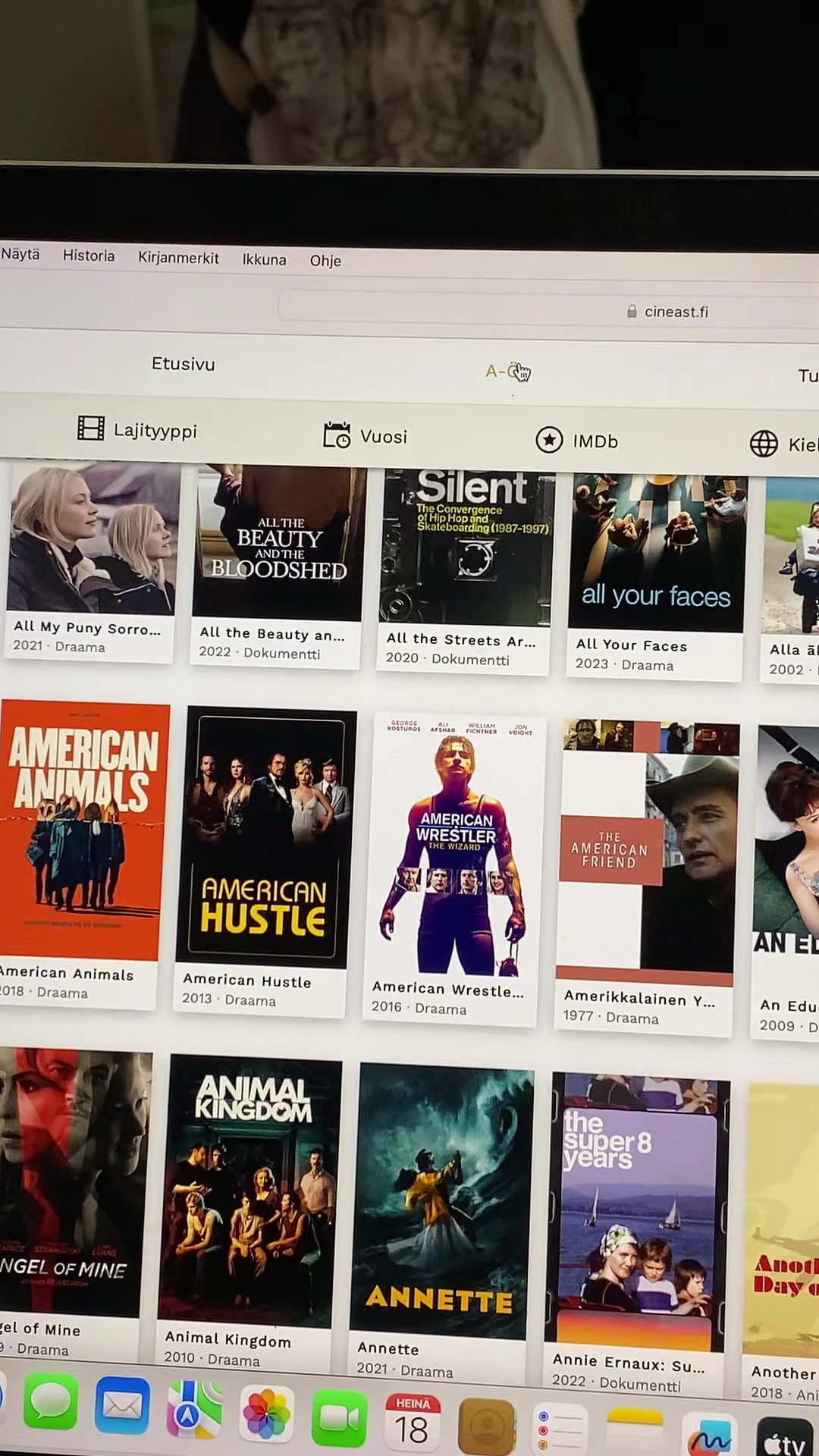
Task: Click title text Amerikkalainen Y...
Action: [639, 999]
